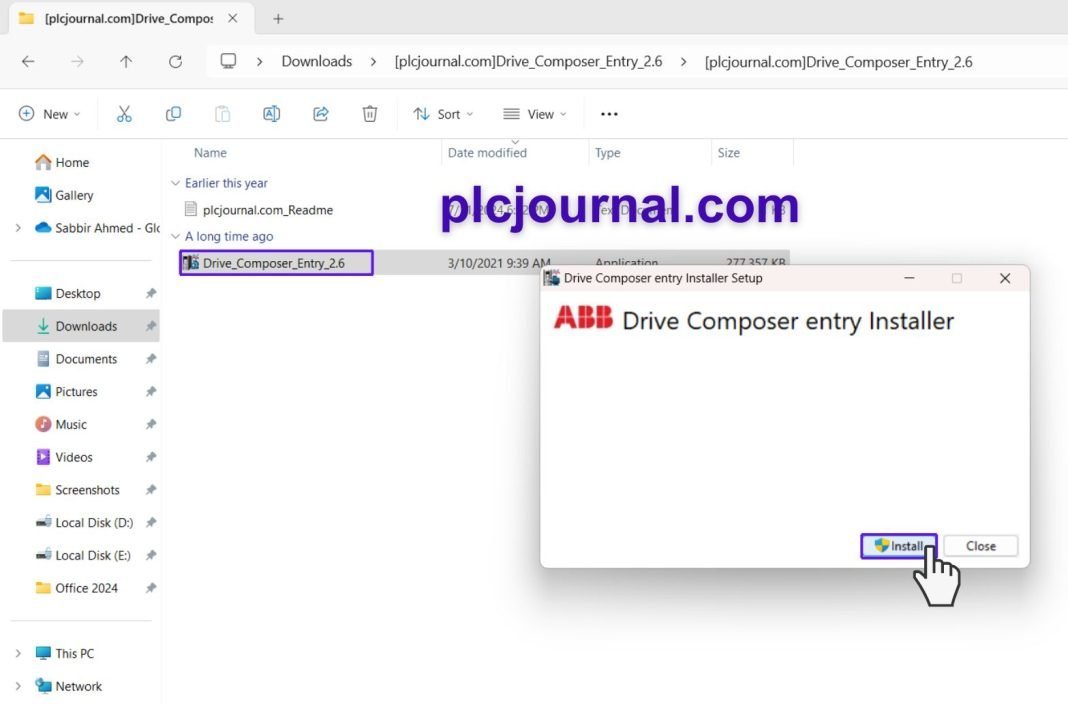Open the View options dropdown
Image resolution: width=1068 pixels, height=704 pixels.
[x=534, y=113]
